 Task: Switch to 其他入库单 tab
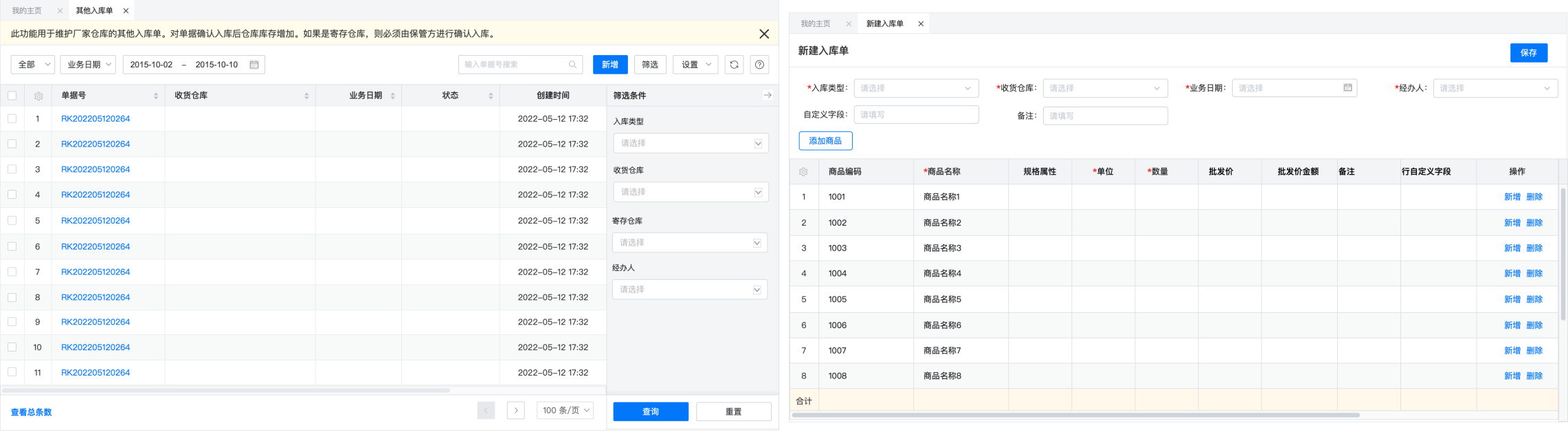click(94, 11)
